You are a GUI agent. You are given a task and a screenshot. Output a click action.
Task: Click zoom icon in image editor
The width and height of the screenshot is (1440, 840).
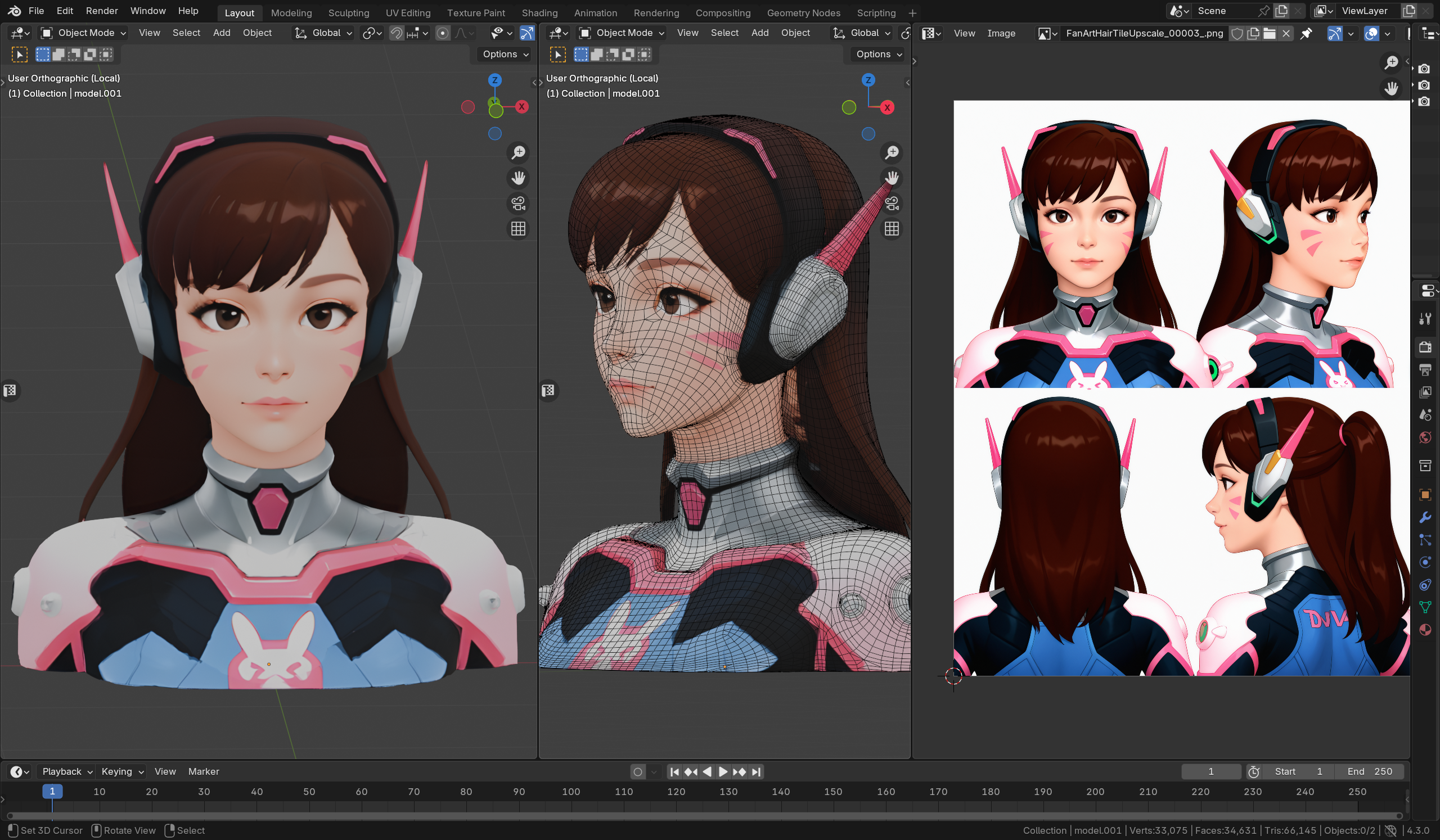tap(1392, 62)
